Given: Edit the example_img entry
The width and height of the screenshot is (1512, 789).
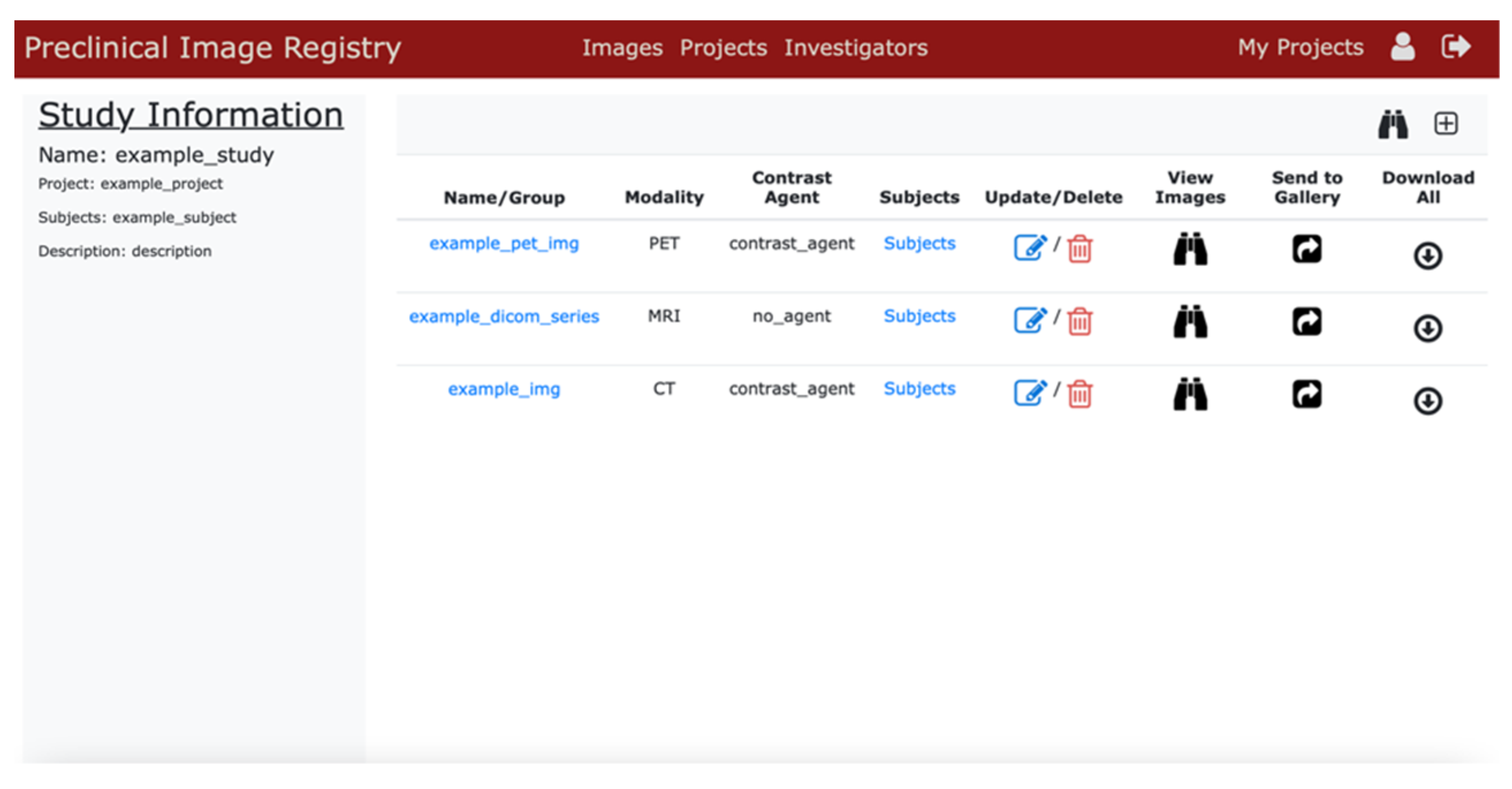Looking at the screenshot, I should coord(1030,393).
